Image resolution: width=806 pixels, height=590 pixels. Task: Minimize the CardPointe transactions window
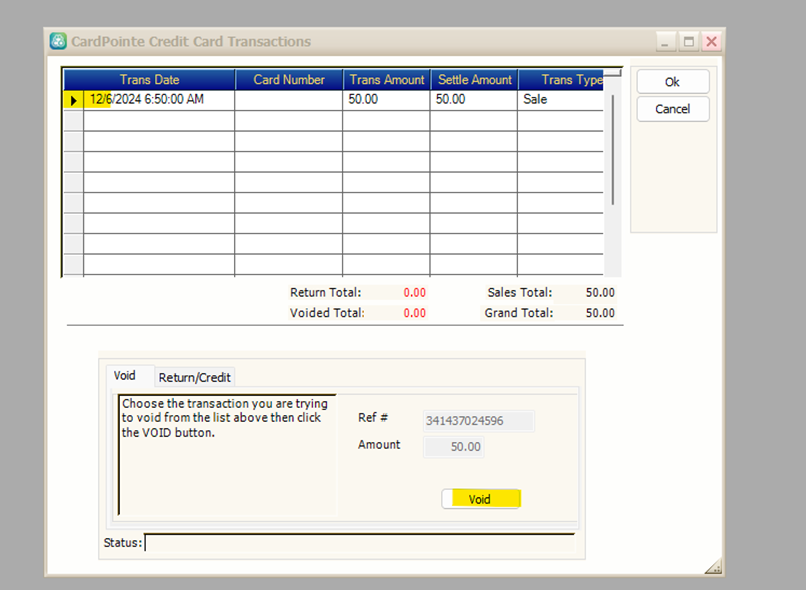tap(665, 42)
